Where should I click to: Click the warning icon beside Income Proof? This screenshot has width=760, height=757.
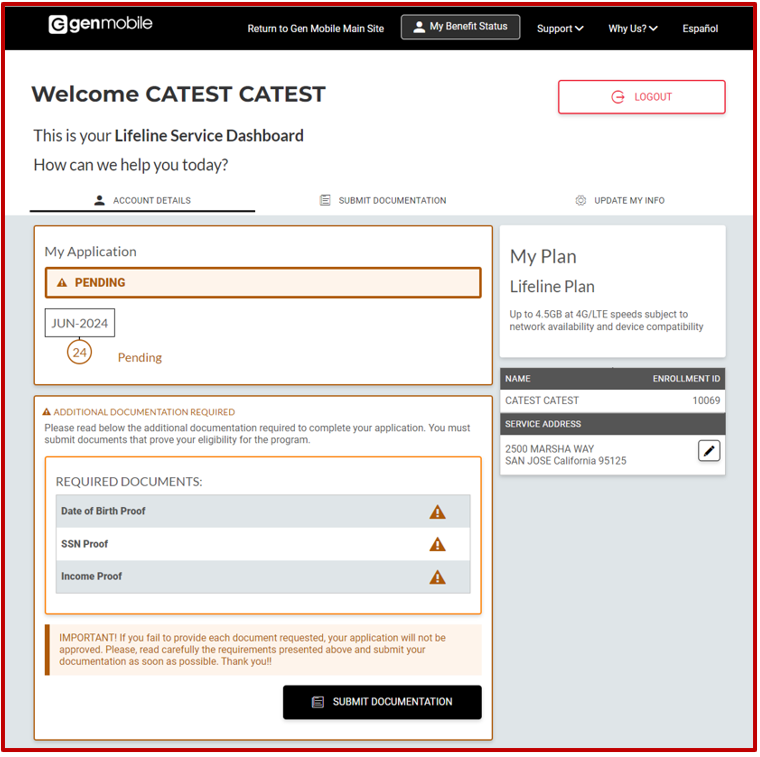(437, 577)
